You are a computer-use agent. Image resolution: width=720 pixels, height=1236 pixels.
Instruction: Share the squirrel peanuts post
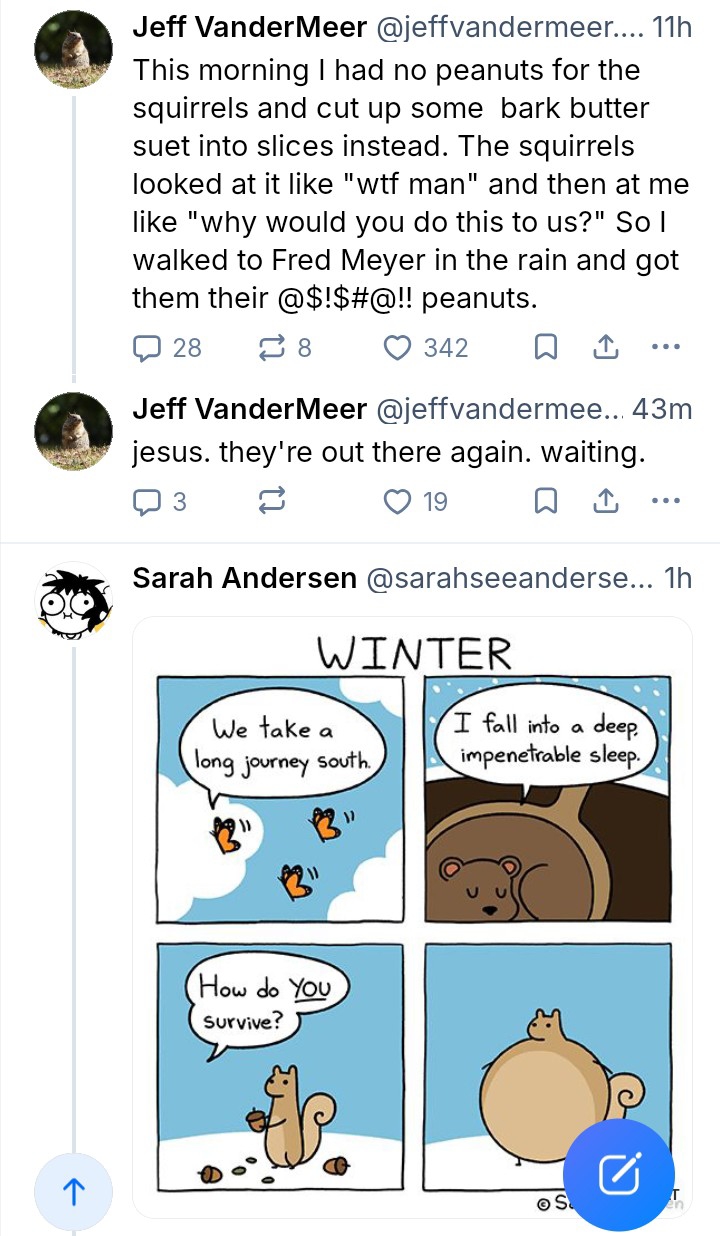coord(605,347)
